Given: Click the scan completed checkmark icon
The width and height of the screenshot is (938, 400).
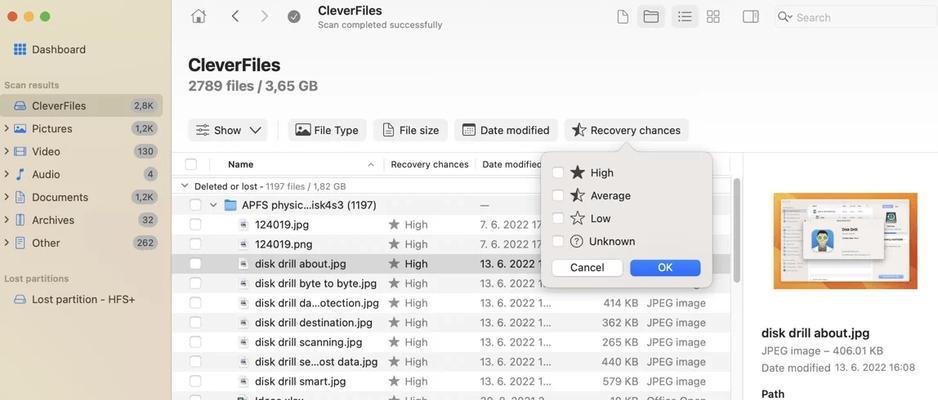Looking at the screenshot, I should pyautogui.click(x=294, y=17).
